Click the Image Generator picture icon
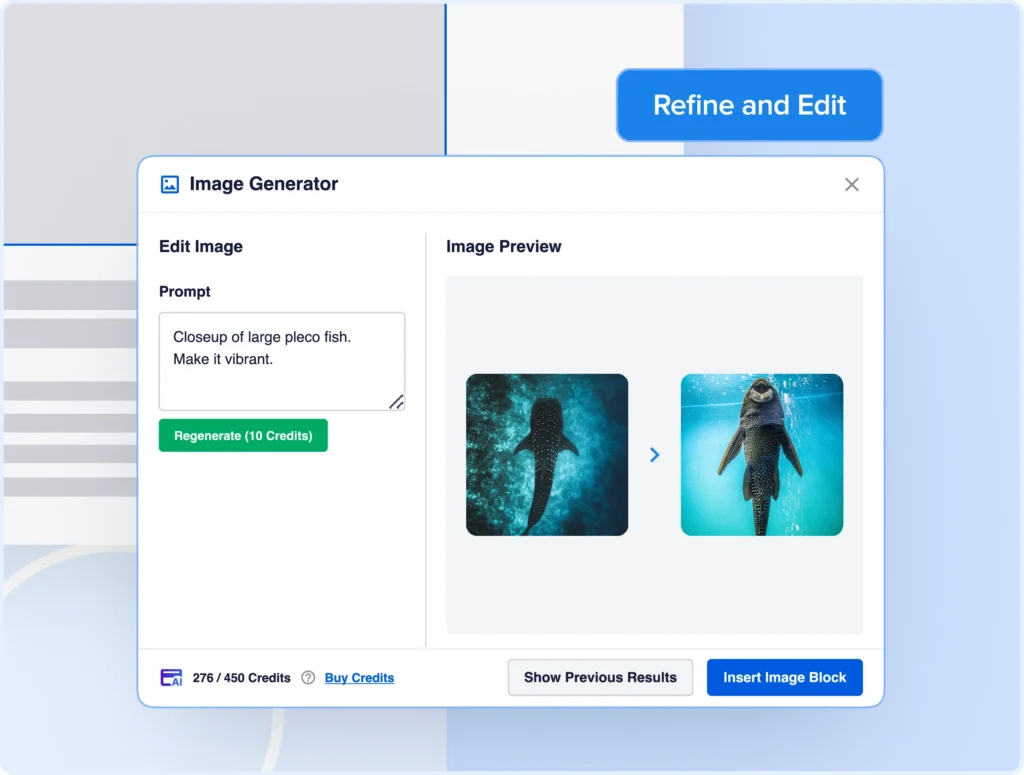This screenshot has height=775, width=1024. click(x=170, y=185)
